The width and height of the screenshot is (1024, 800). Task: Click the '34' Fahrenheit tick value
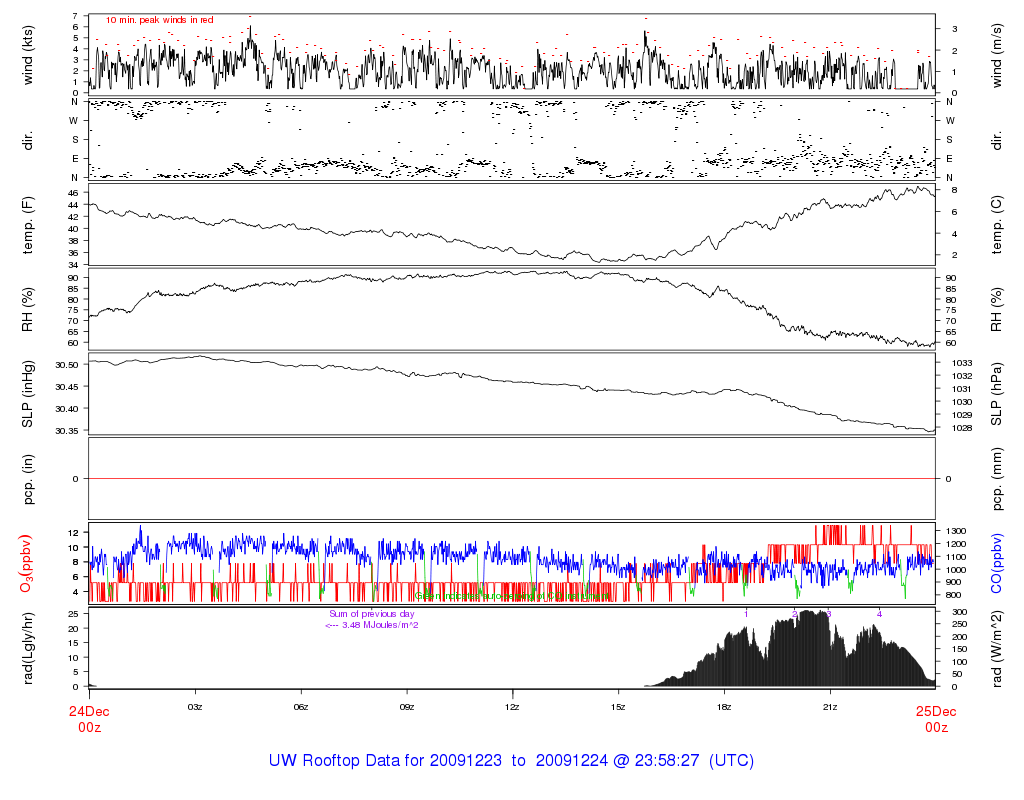pos(73,265)
